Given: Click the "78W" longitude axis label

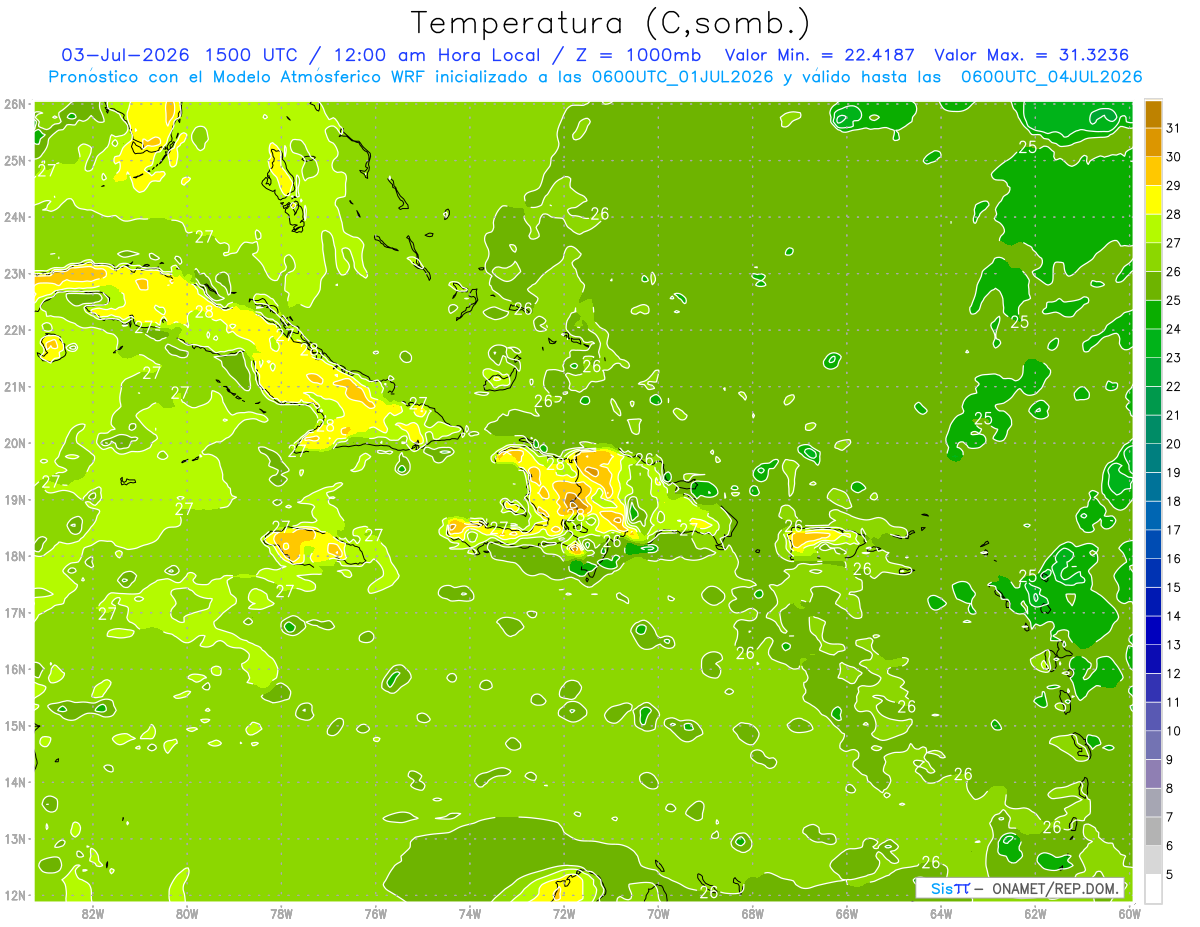Looking at the screenshot, I should coord(281,913).
